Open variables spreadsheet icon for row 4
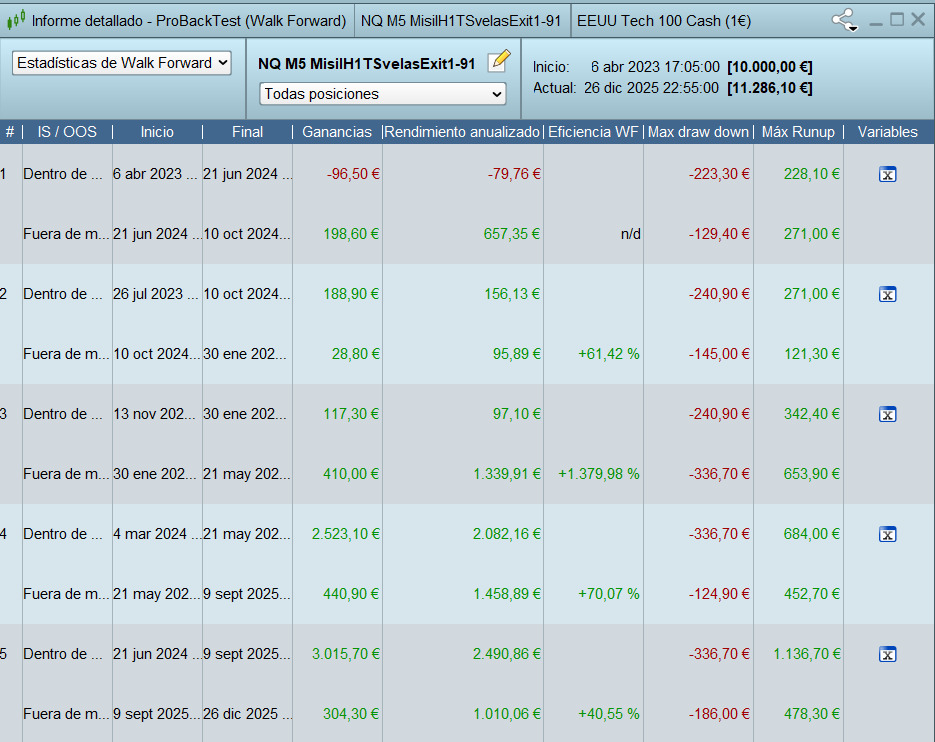Image resolution: width=935 pixels, height=742 pixels. pyautogui.click(x=887, y=534)
